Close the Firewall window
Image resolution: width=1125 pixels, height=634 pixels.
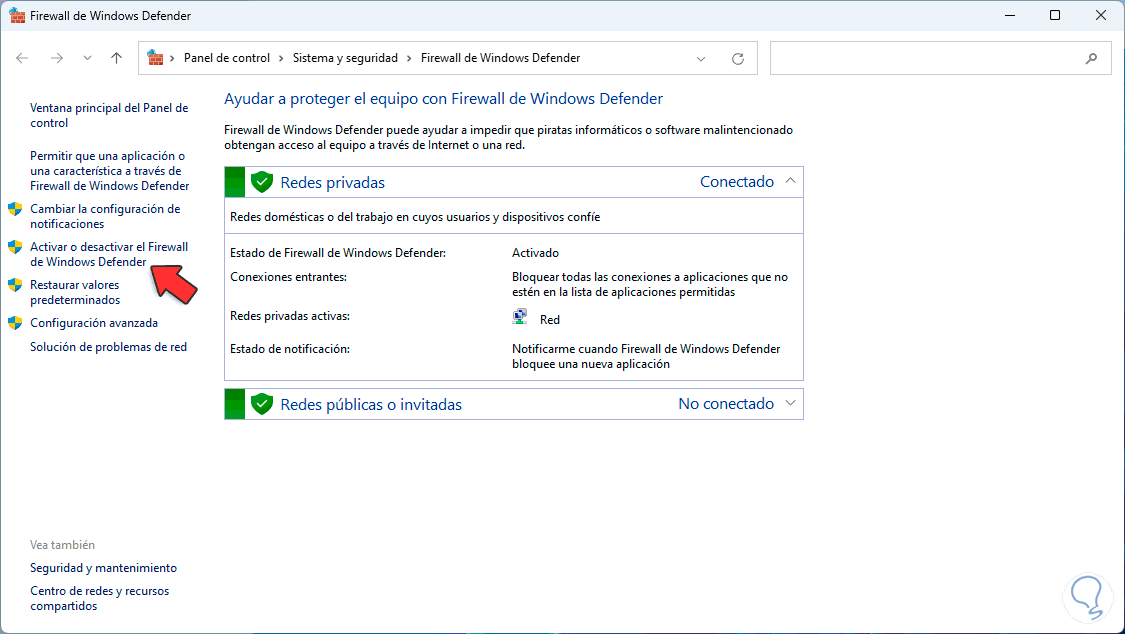(1101, 15)
